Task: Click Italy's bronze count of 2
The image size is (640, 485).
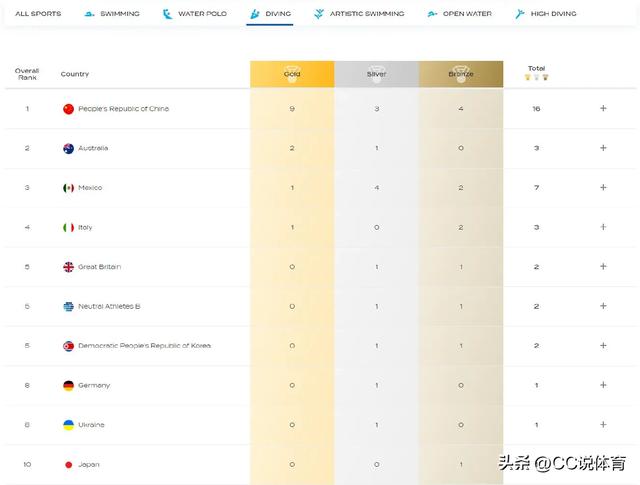Action: tap(461, 227)
